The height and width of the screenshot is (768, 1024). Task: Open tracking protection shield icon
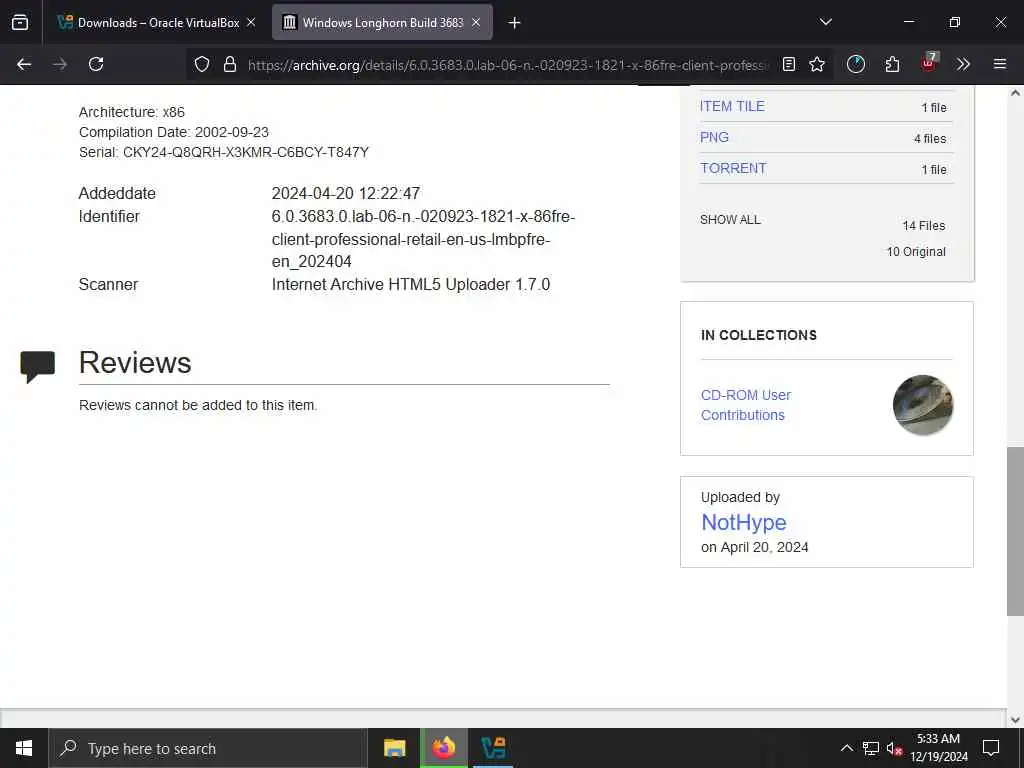[202, 65]
